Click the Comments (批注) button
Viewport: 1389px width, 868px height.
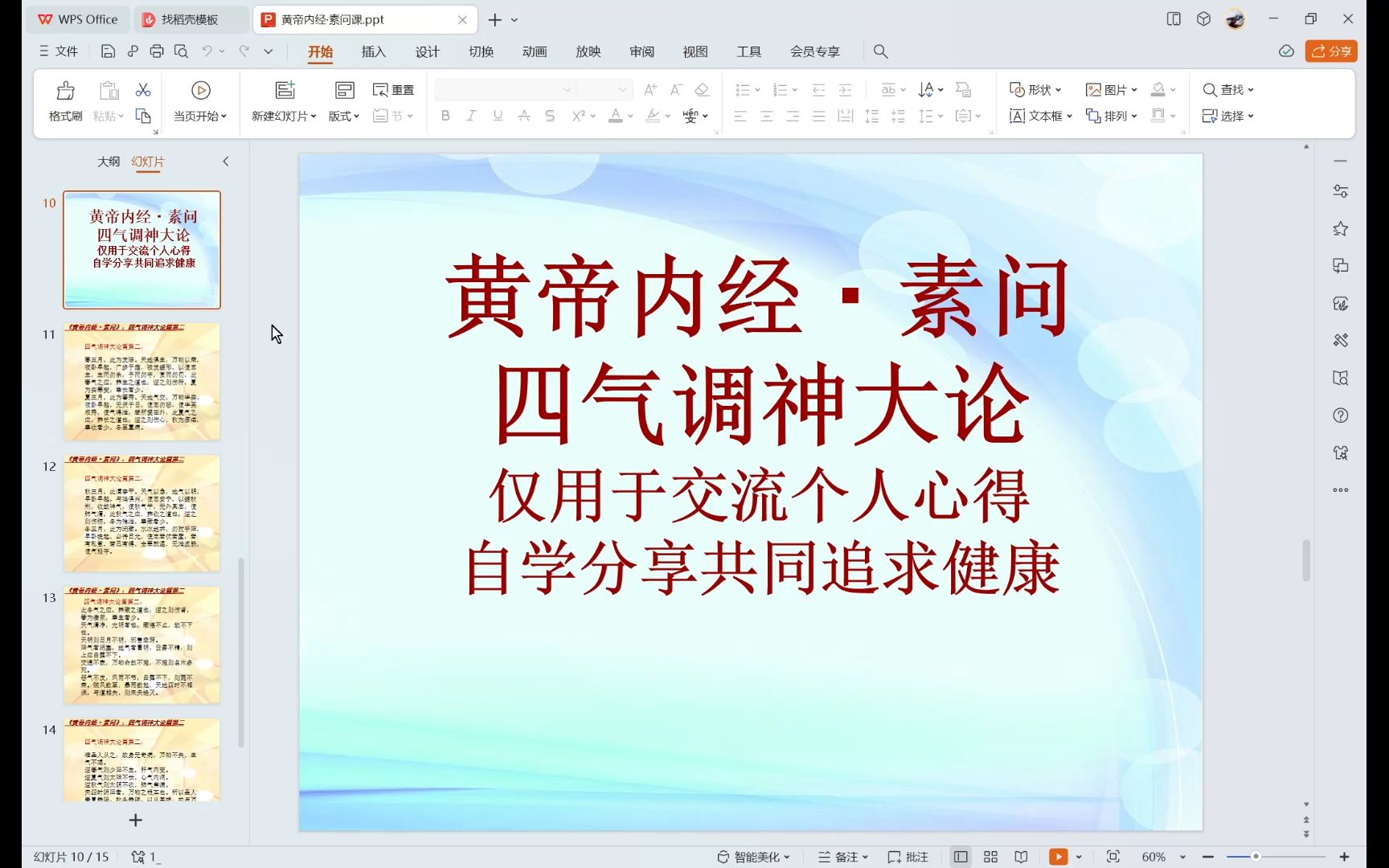pyautogui.click(x=908, y=857)
